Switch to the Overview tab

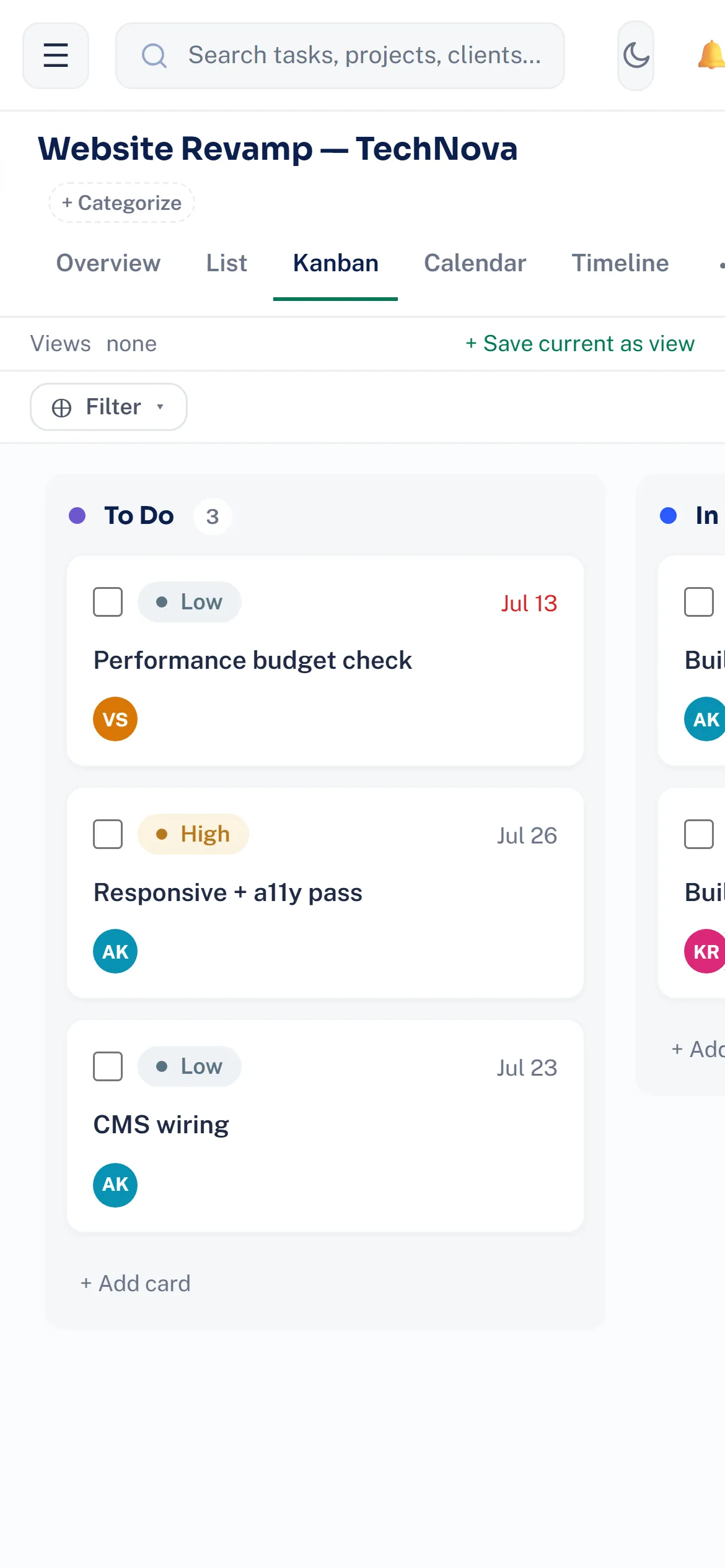(x=108, y=263)
